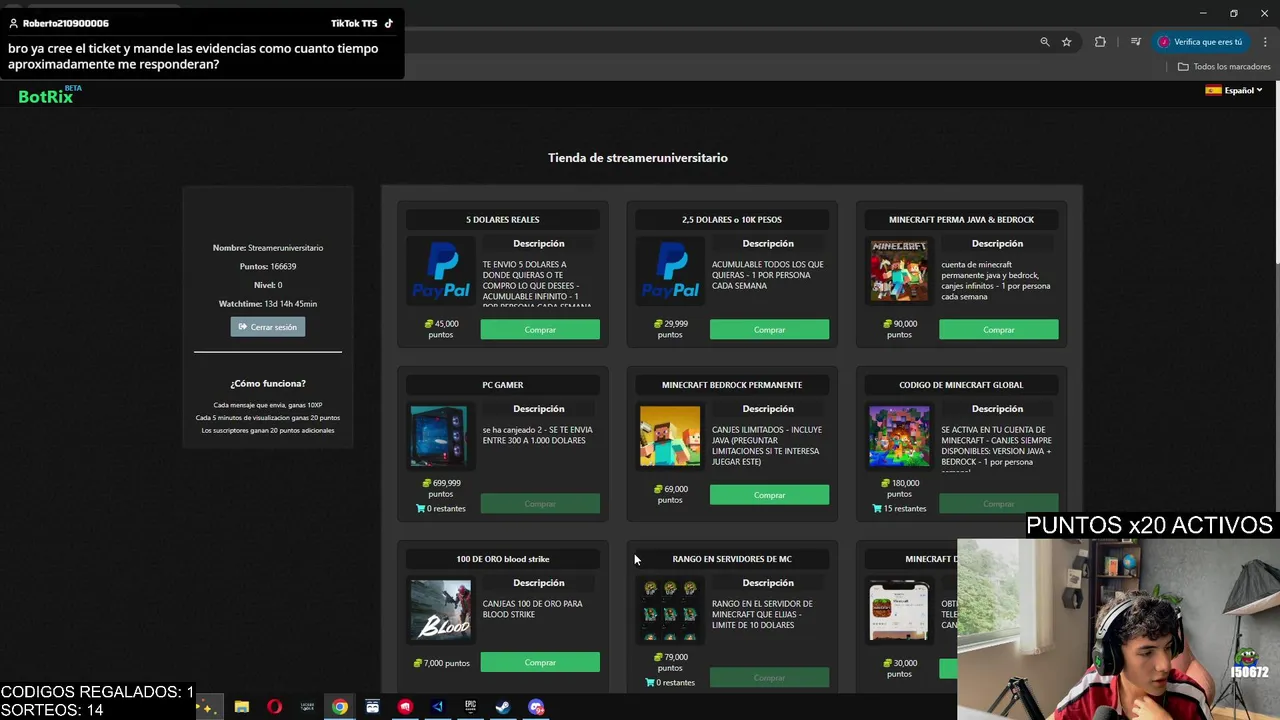Screen dimensions: 1280x720
Task: Click Comprar under RANGO EN SERVIDORES DE MC
Action: (x=769, y=677)
